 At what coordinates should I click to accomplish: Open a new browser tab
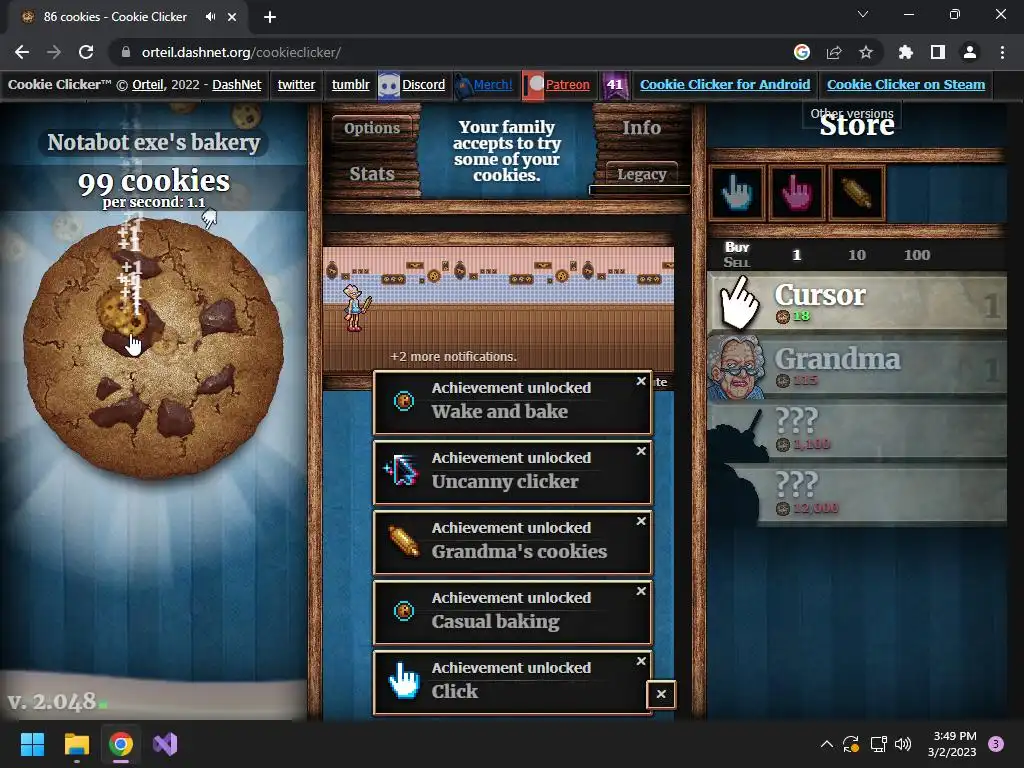pyautogui.click(x=270, y=17)
